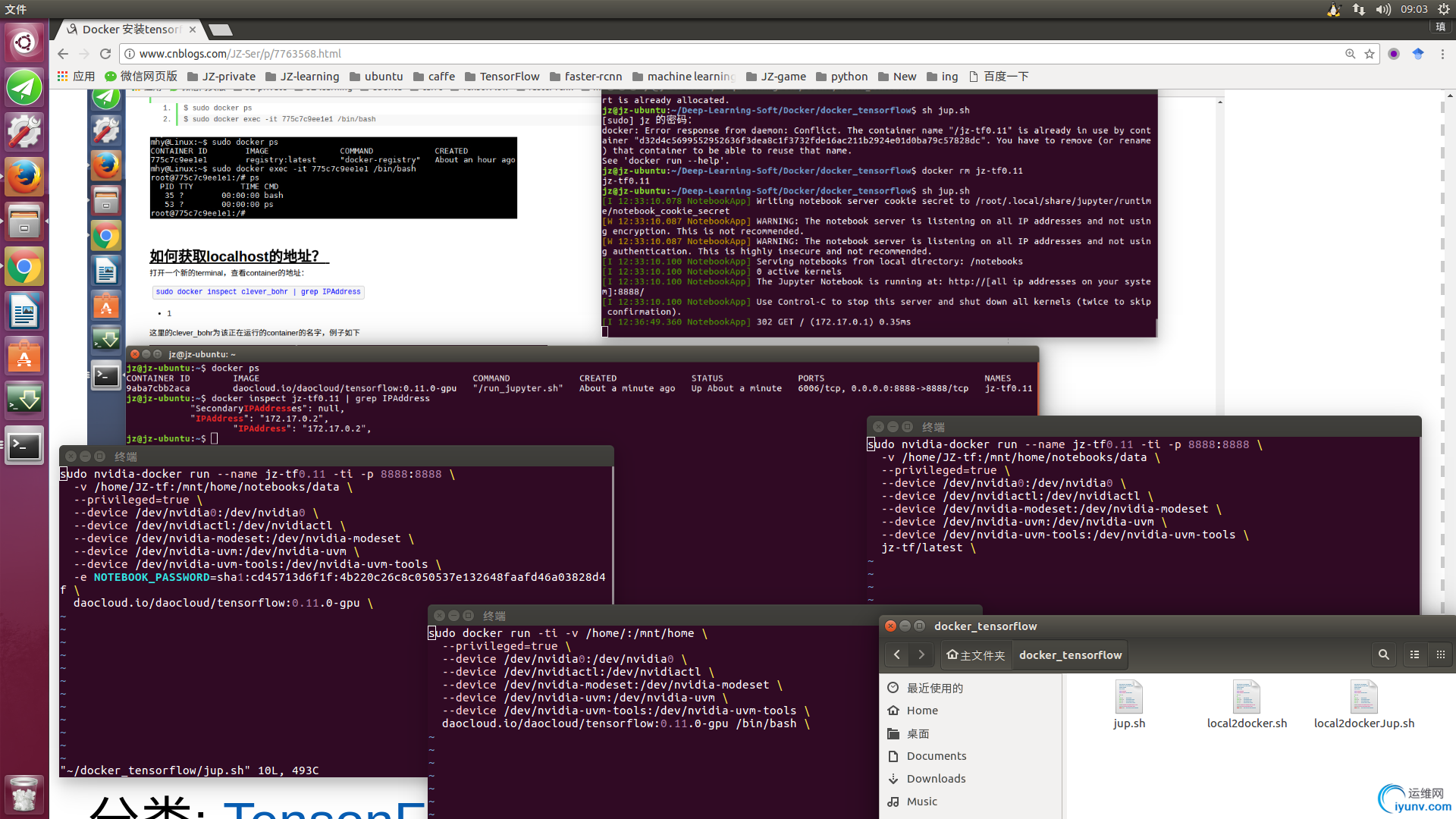Bookmark this page with the star icon
The width and height of the screenshot is (1456, 819).
pos(1370,54)
